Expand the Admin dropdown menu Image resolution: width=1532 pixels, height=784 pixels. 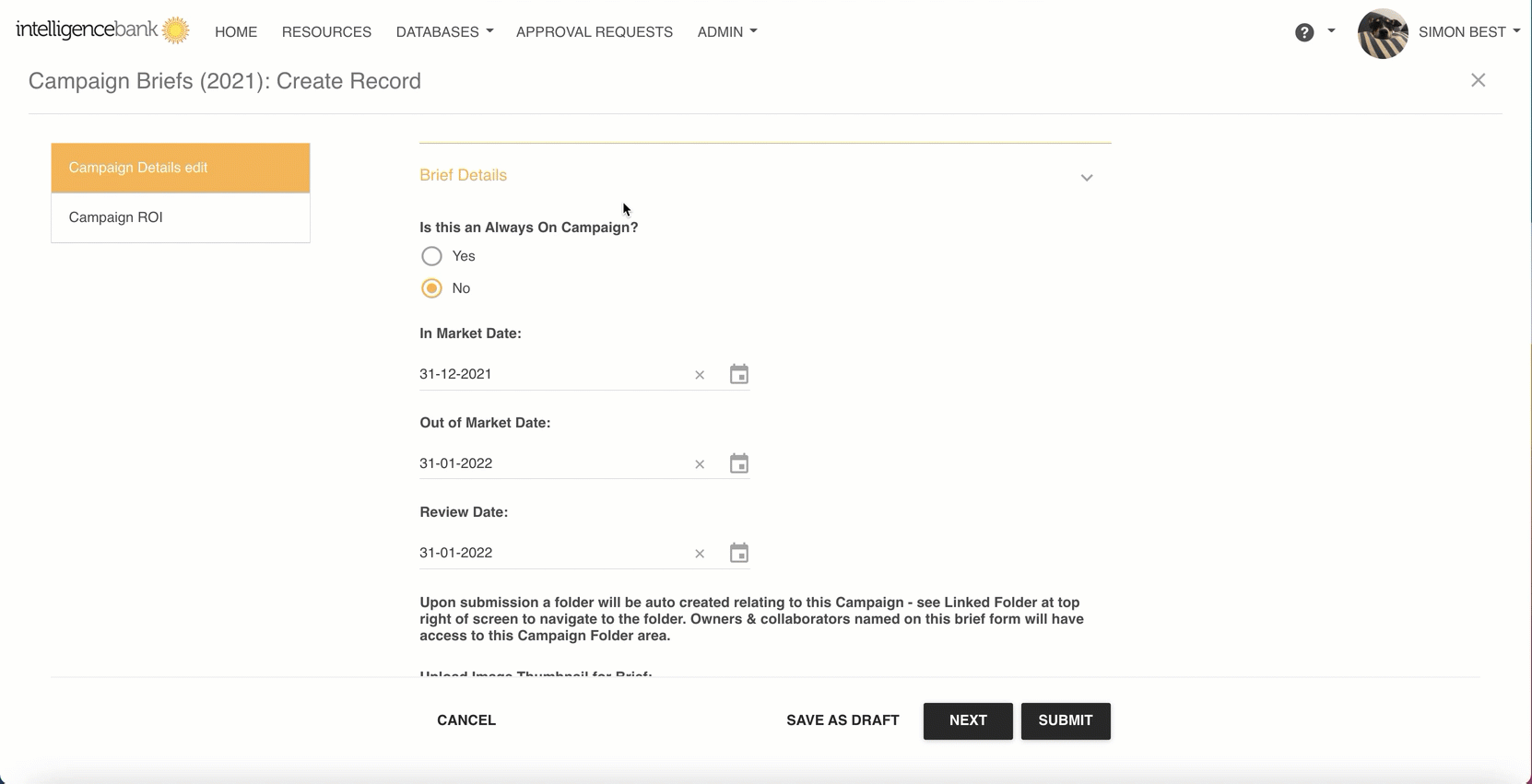[726, 32]
